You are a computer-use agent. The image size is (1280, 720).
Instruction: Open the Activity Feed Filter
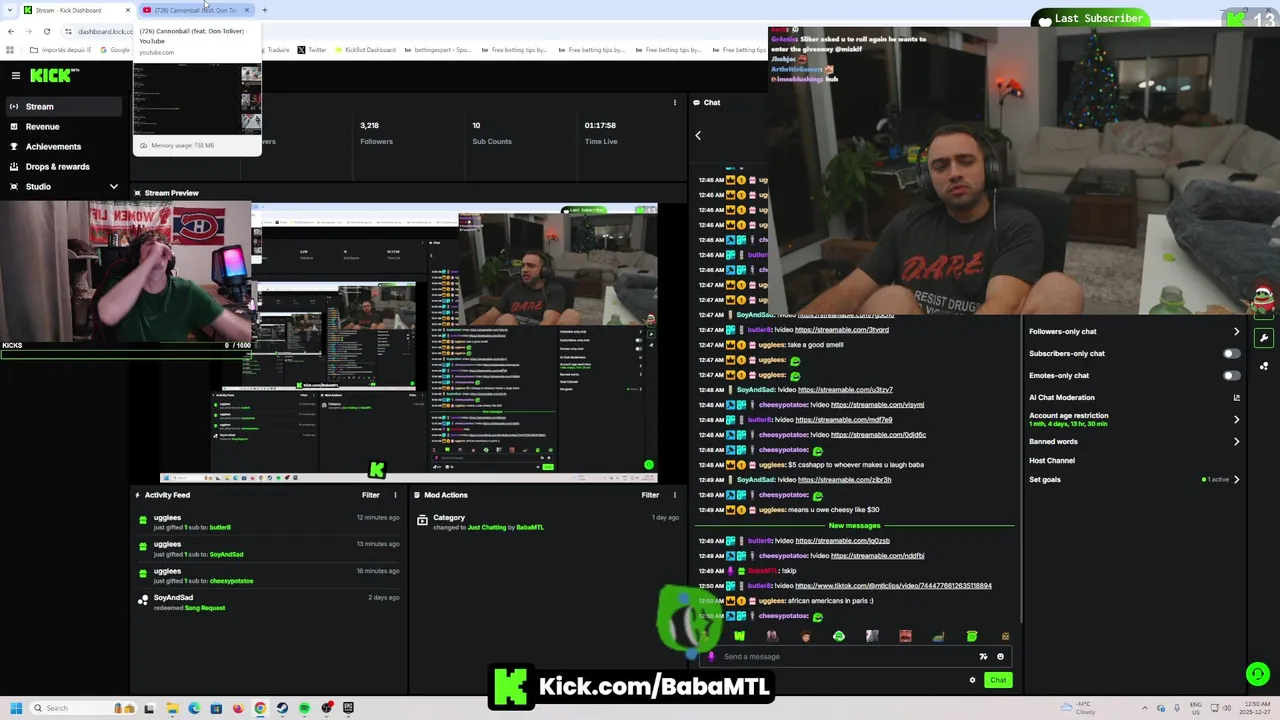click(x=370, y=495)
